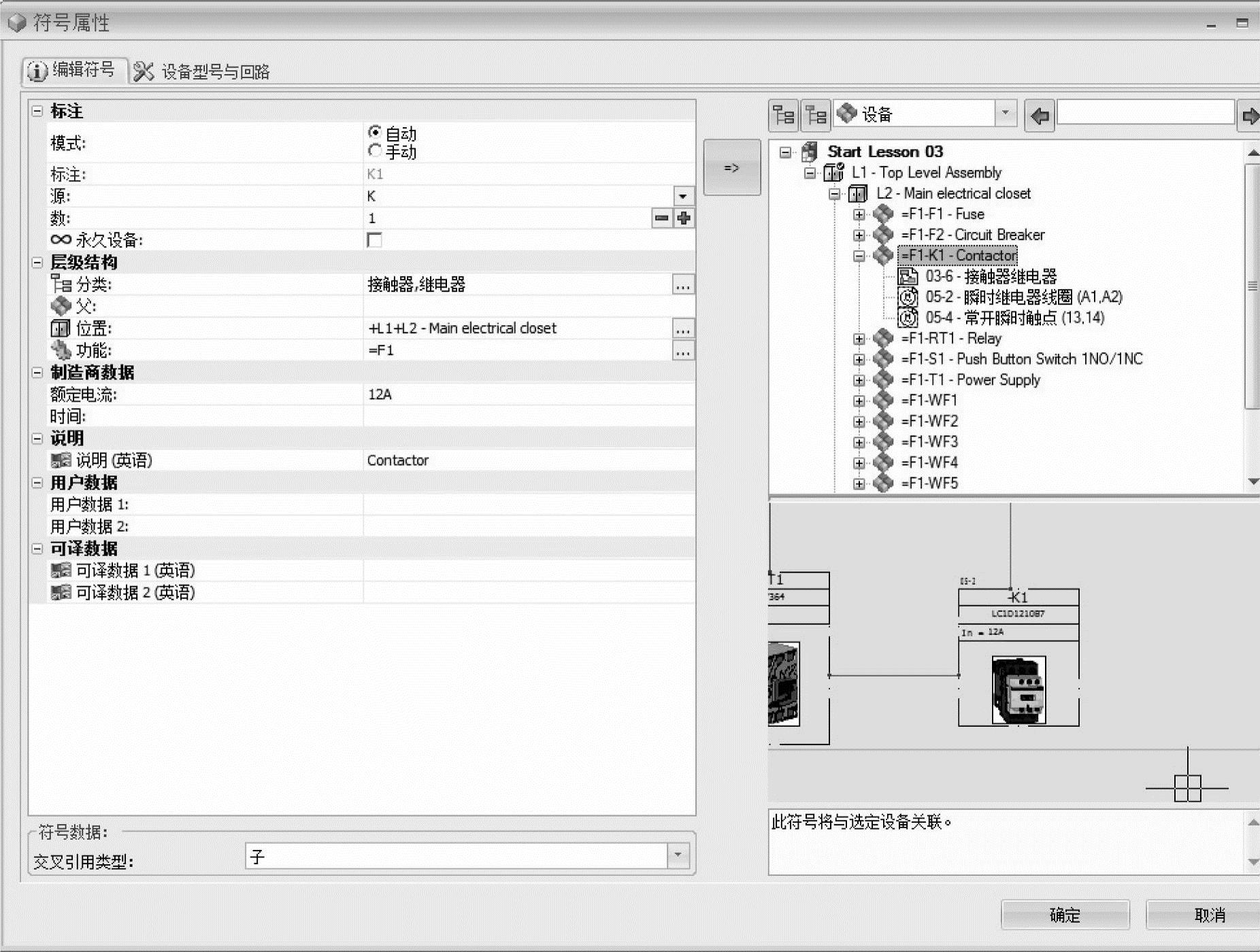
Task: Collapse the 标注 section
Action: click(x=37, y=112)
